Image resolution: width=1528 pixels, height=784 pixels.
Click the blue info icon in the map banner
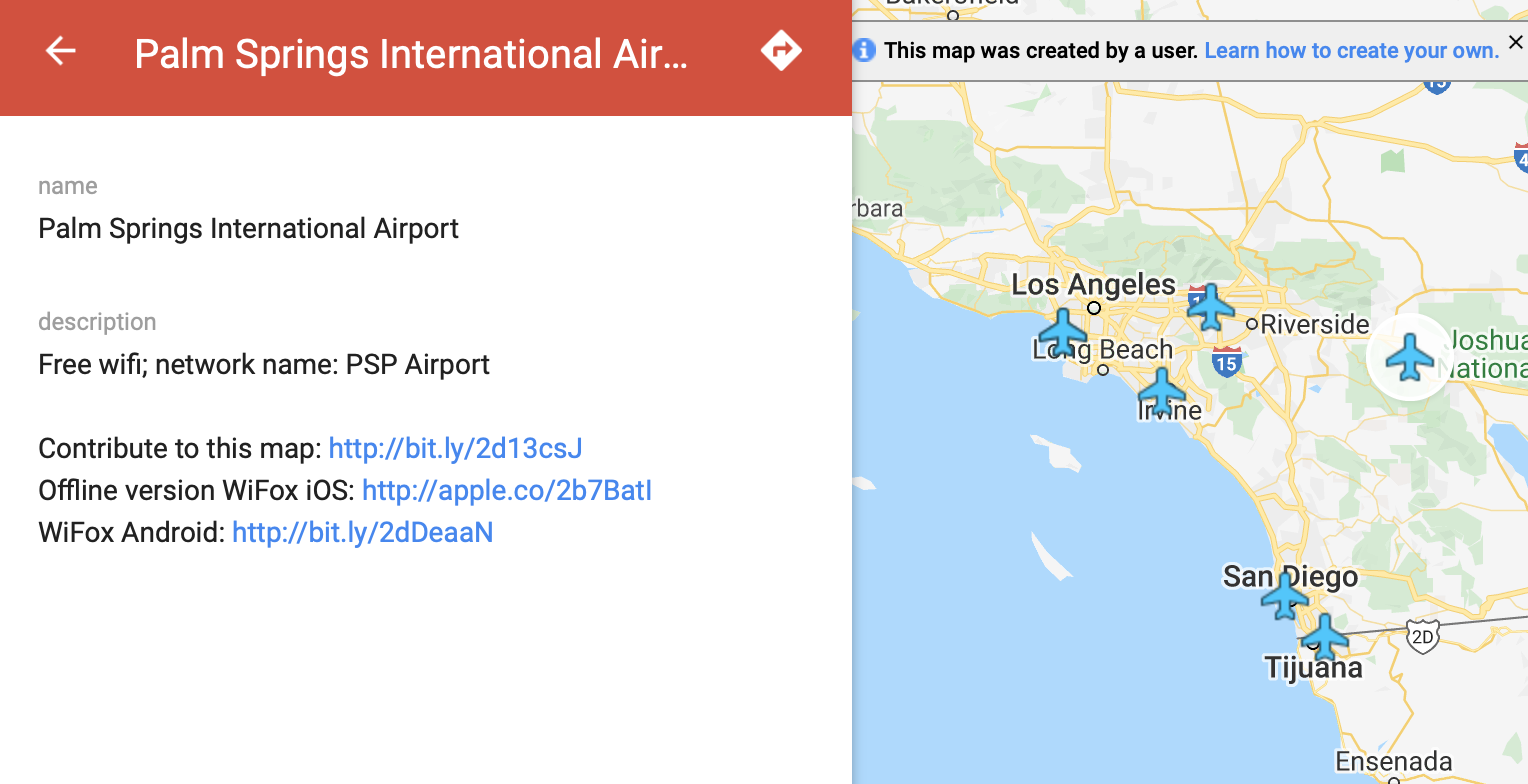point(865,50)
